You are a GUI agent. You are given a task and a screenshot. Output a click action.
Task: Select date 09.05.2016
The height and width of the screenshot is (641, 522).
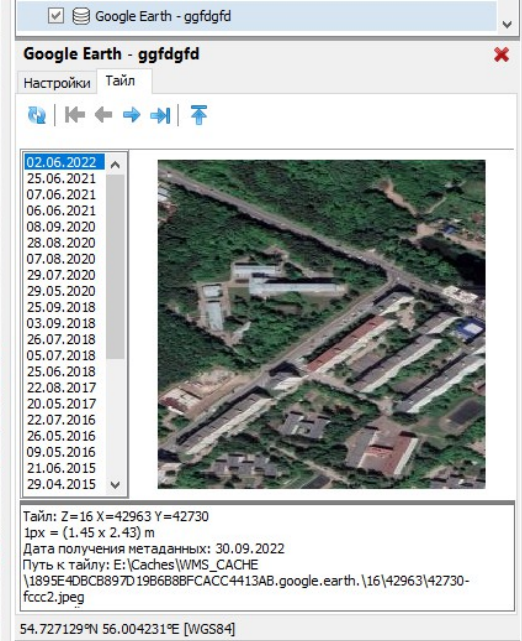[x=61, y=452]
